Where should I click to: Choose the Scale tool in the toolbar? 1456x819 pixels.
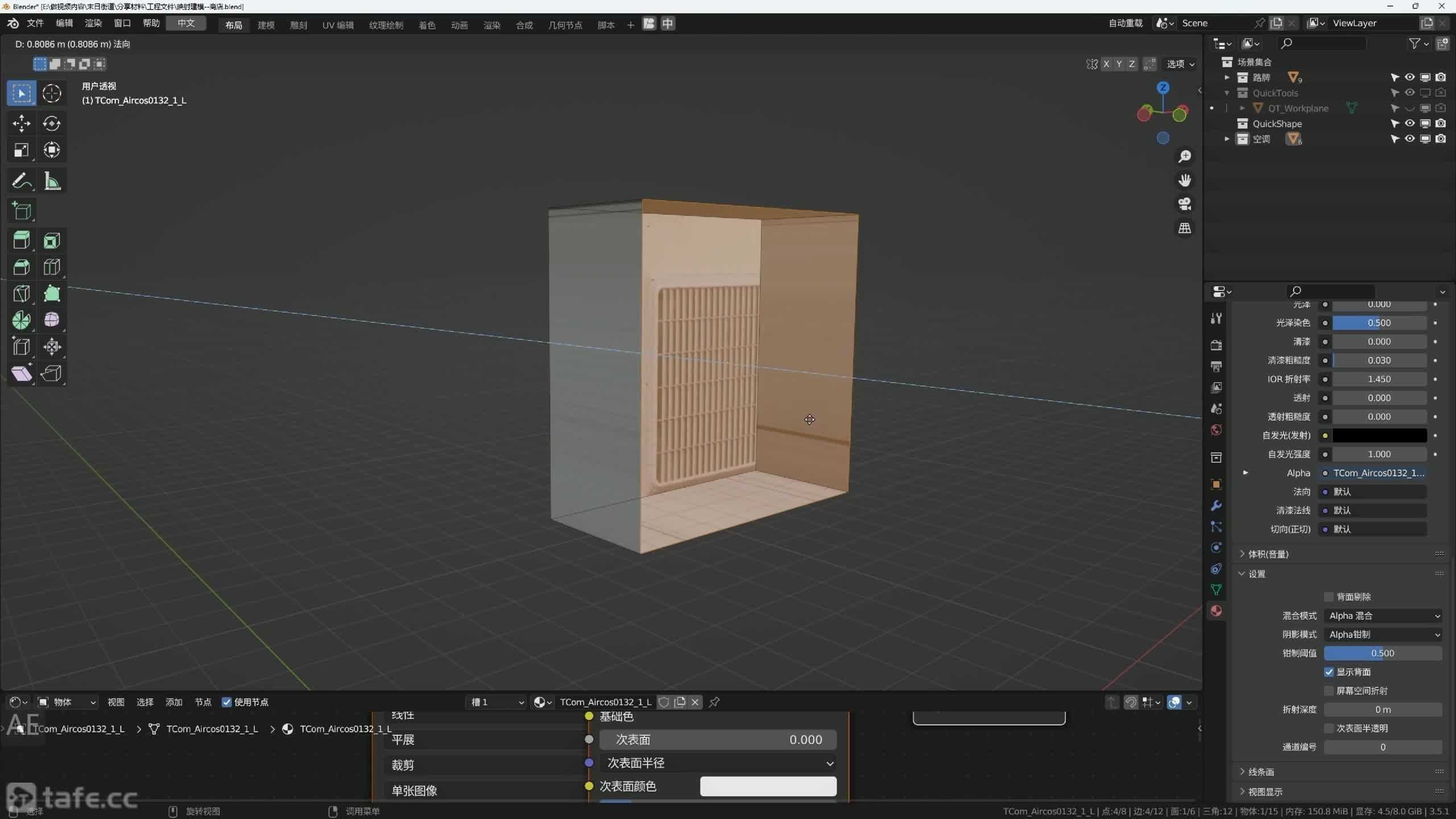[x=22, y=150]
